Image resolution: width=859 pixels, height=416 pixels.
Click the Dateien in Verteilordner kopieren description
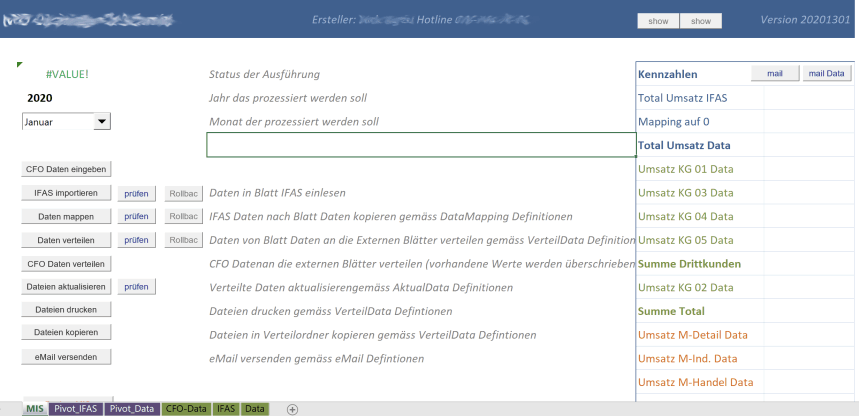373,335
